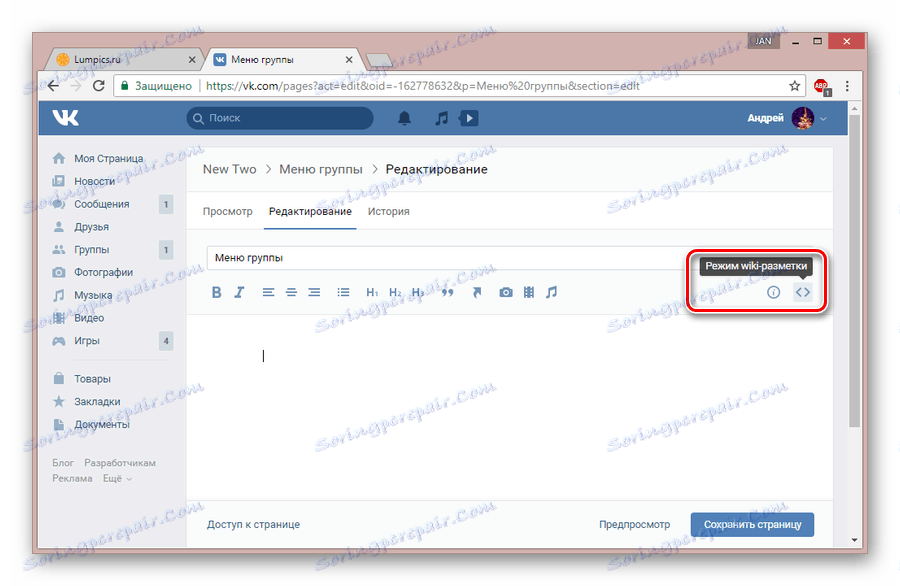Align text right in the editor toolbar

pyautogui.click(x=314, y=292)
